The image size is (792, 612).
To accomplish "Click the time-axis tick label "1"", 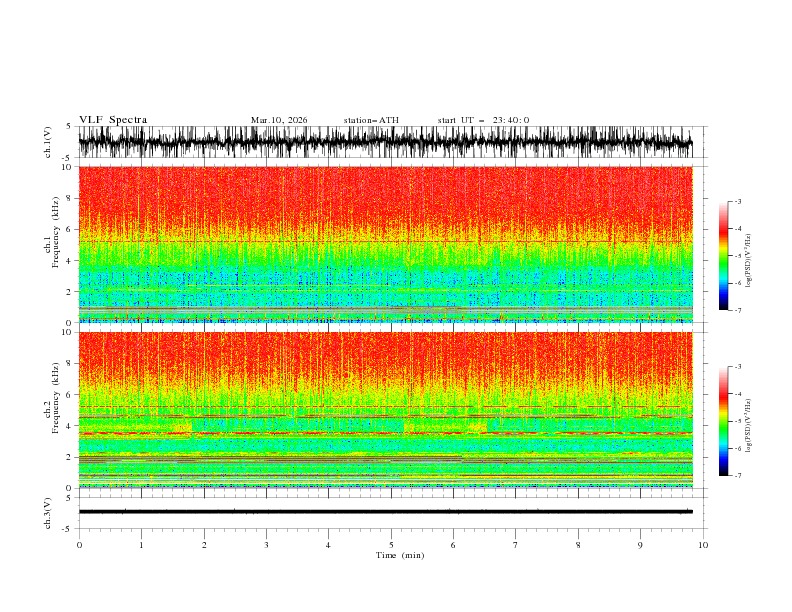I will coord(141,545).
